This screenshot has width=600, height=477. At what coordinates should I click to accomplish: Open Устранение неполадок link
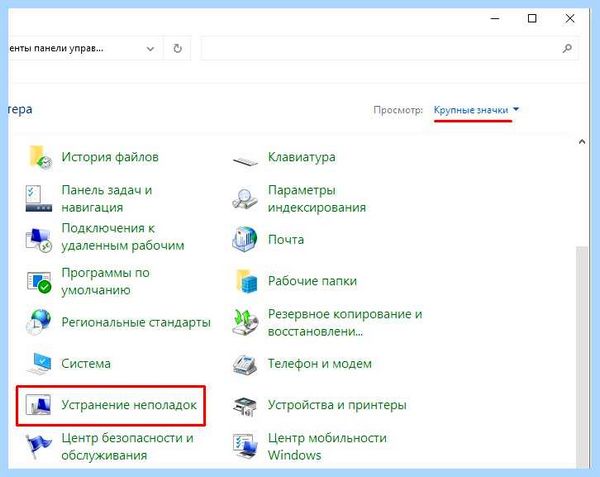129,405
